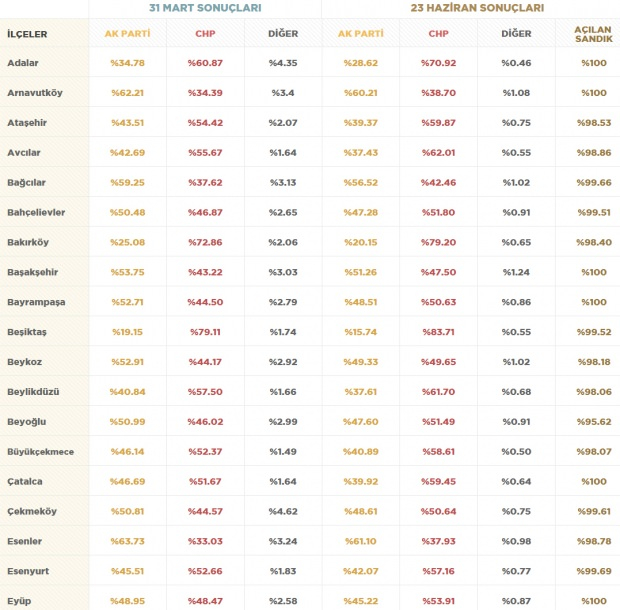Image resolution: width=620 pixels, height=610 pixels.
Task: Click the Diğer header under 23 Haziran
Action: (516, 34)
